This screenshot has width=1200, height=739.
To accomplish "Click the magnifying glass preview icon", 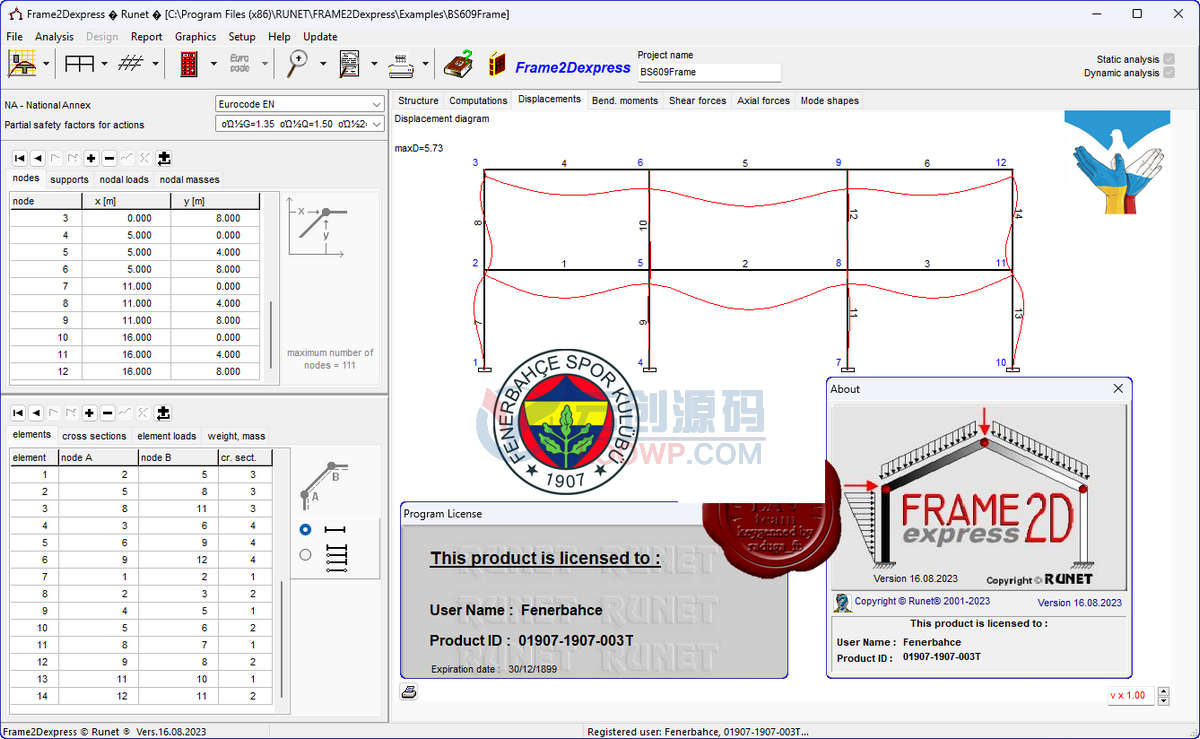I will pyautogui.click(x=297, y=64).
